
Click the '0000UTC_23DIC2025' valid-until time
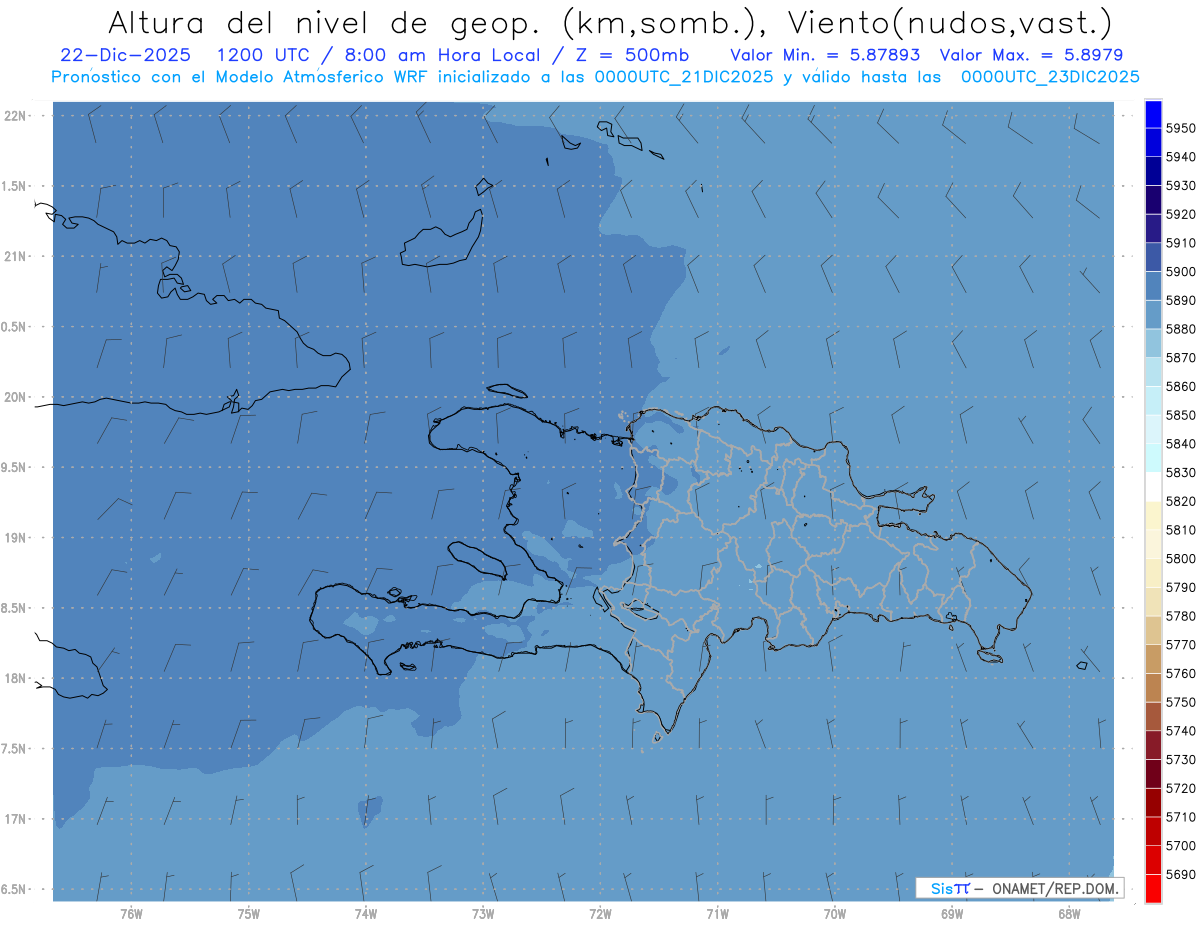click(x=1050, y=77)
